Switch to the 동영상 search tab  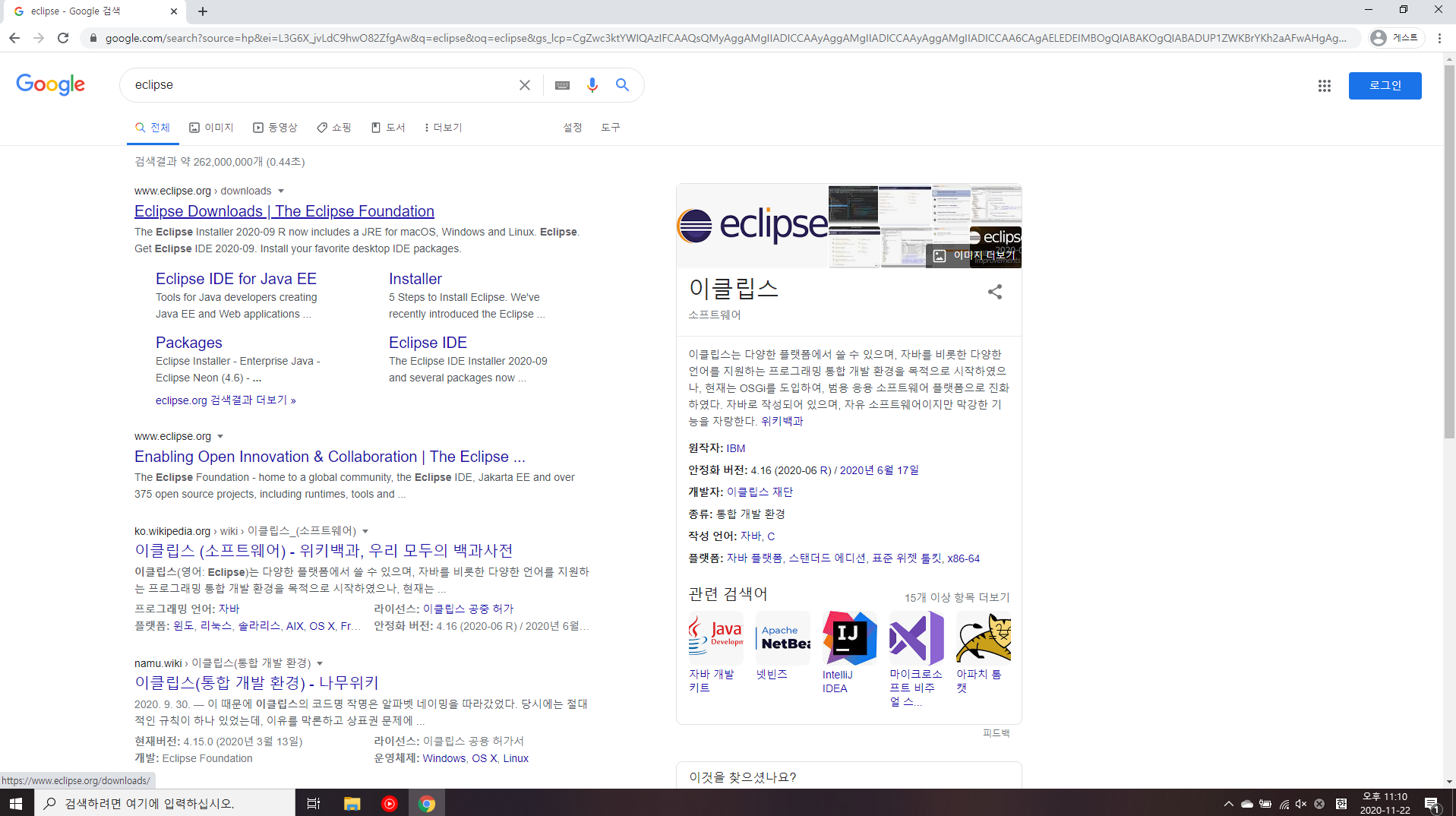[275, 128]
